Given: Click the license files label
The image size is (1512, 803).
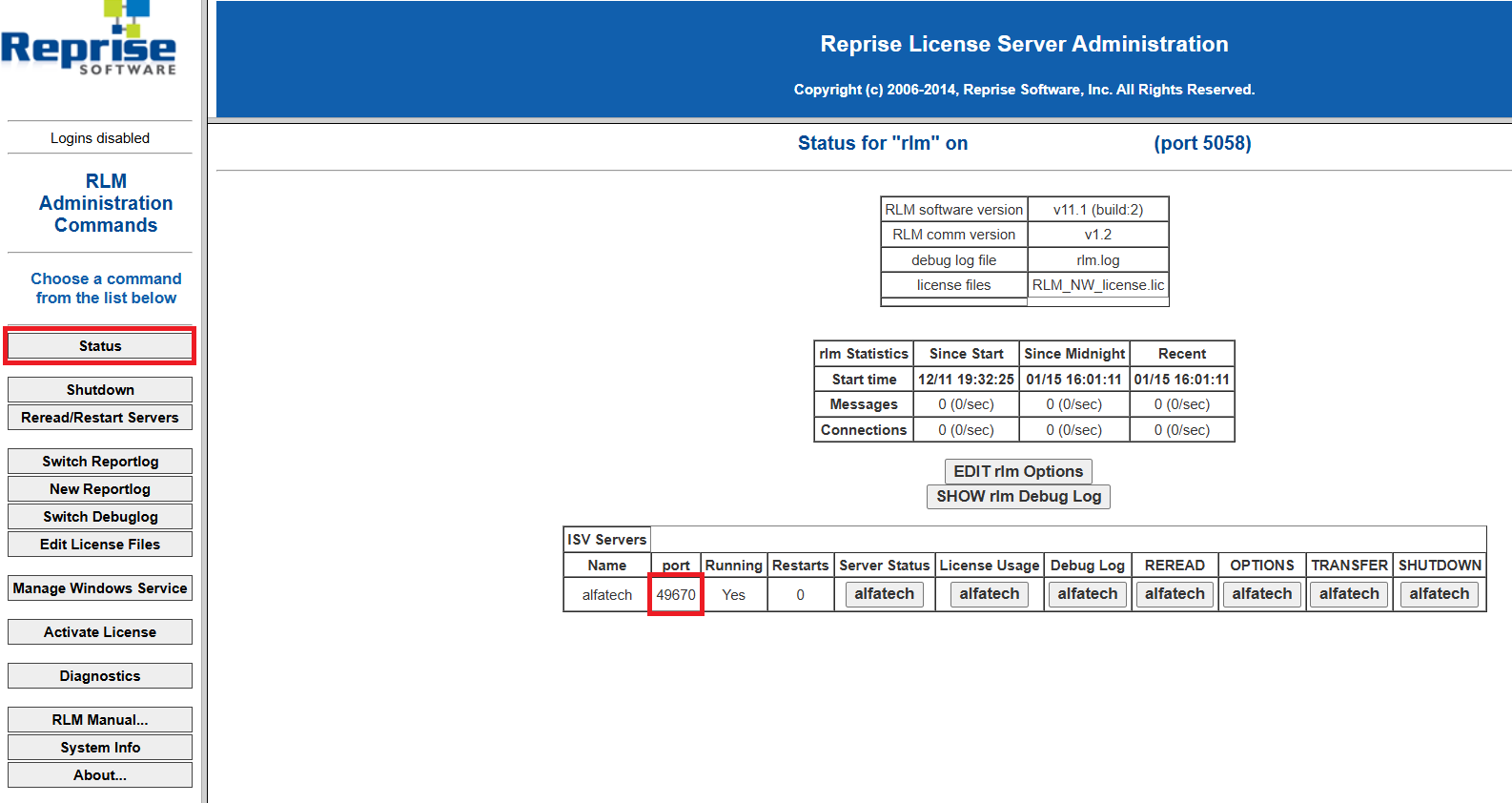Looking at the screenshot, I should [953, 285].
